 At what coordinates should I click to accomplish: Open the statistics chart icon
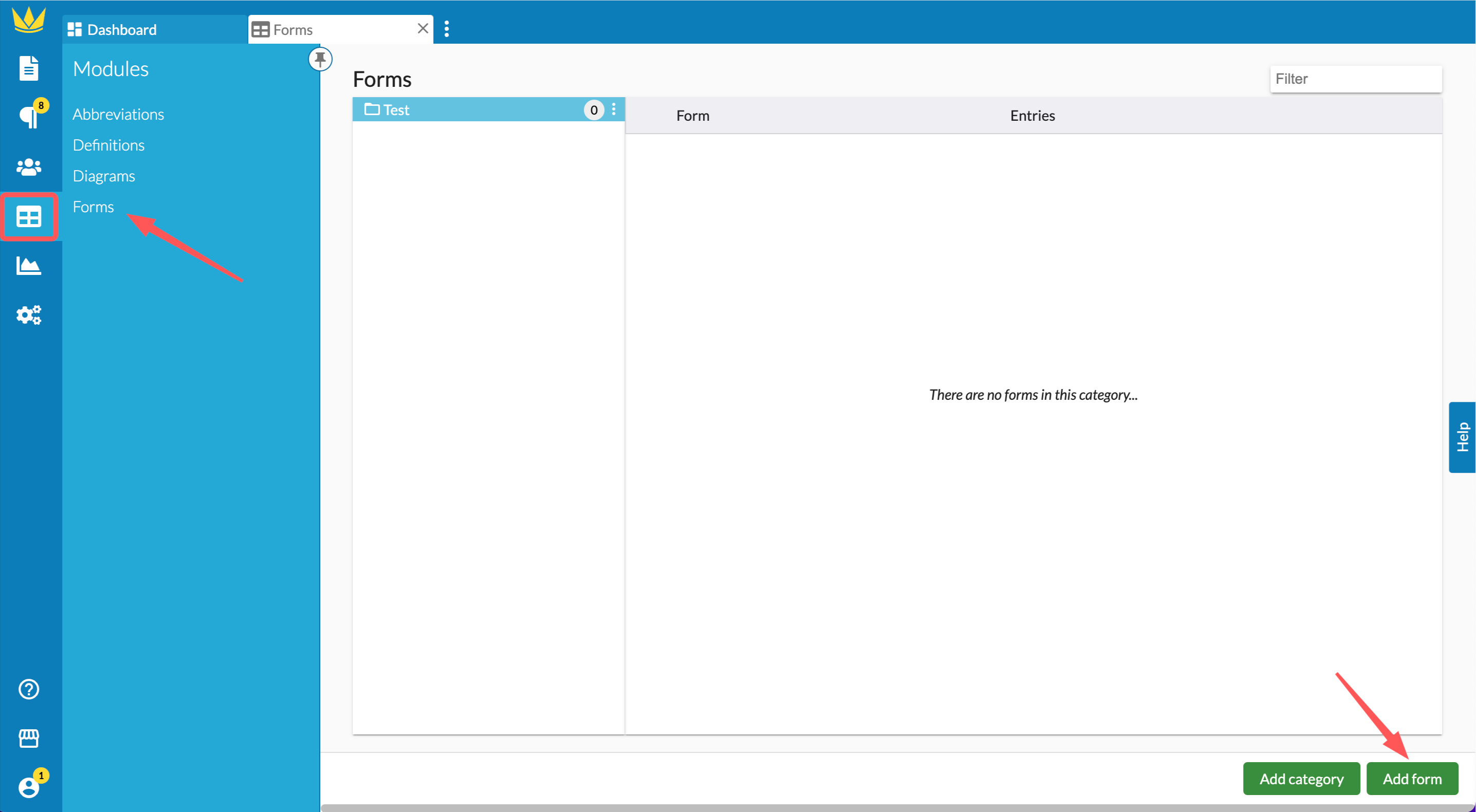click(29, 266)
